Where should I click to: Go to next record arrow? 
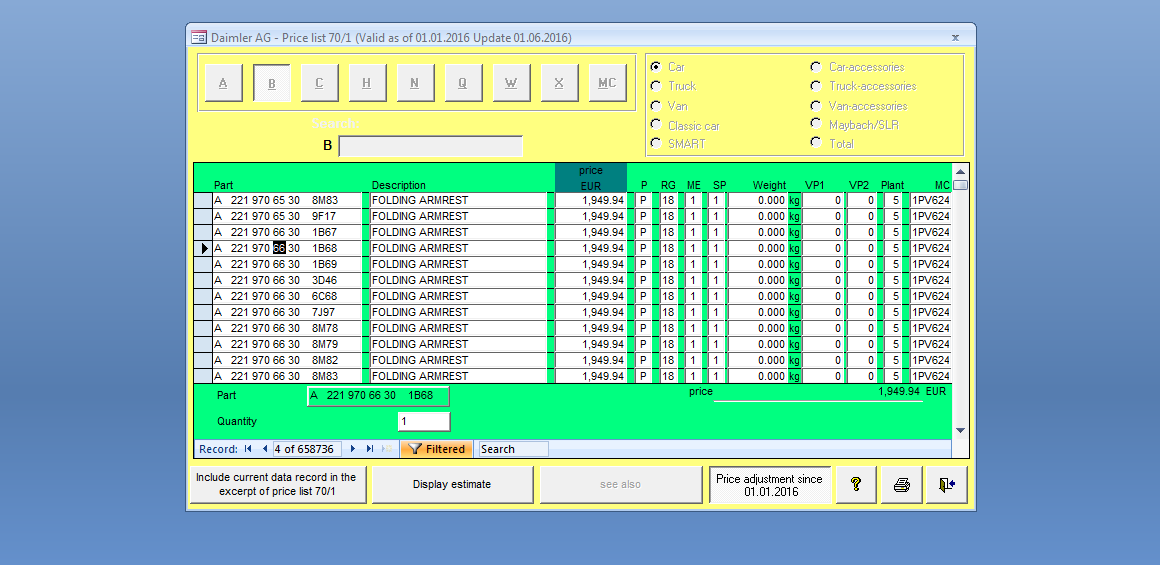[353, 449]
